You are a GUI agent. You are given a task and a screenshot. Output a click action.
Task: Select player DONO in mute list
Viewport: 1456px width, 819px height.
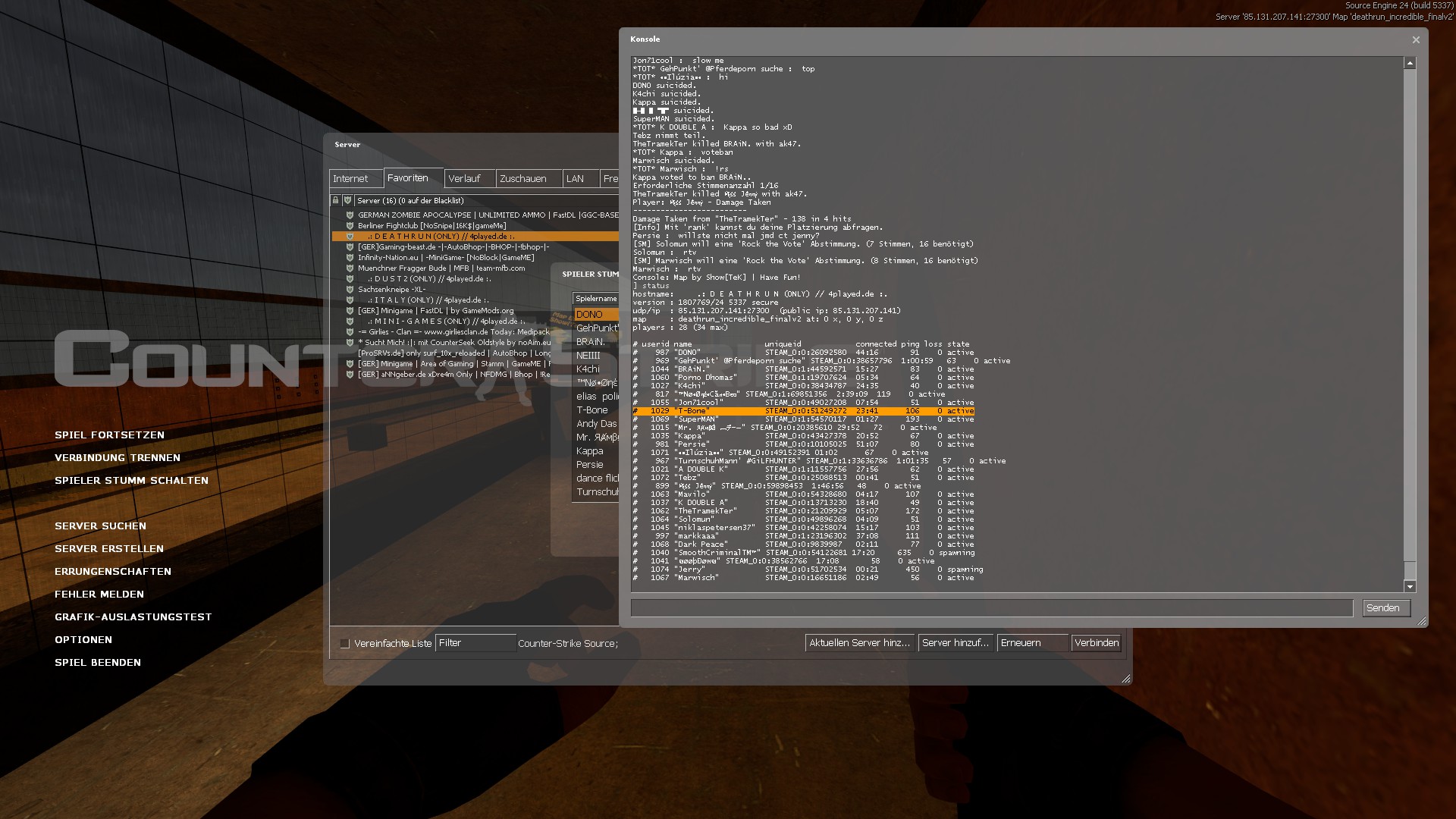coord(596,315)
